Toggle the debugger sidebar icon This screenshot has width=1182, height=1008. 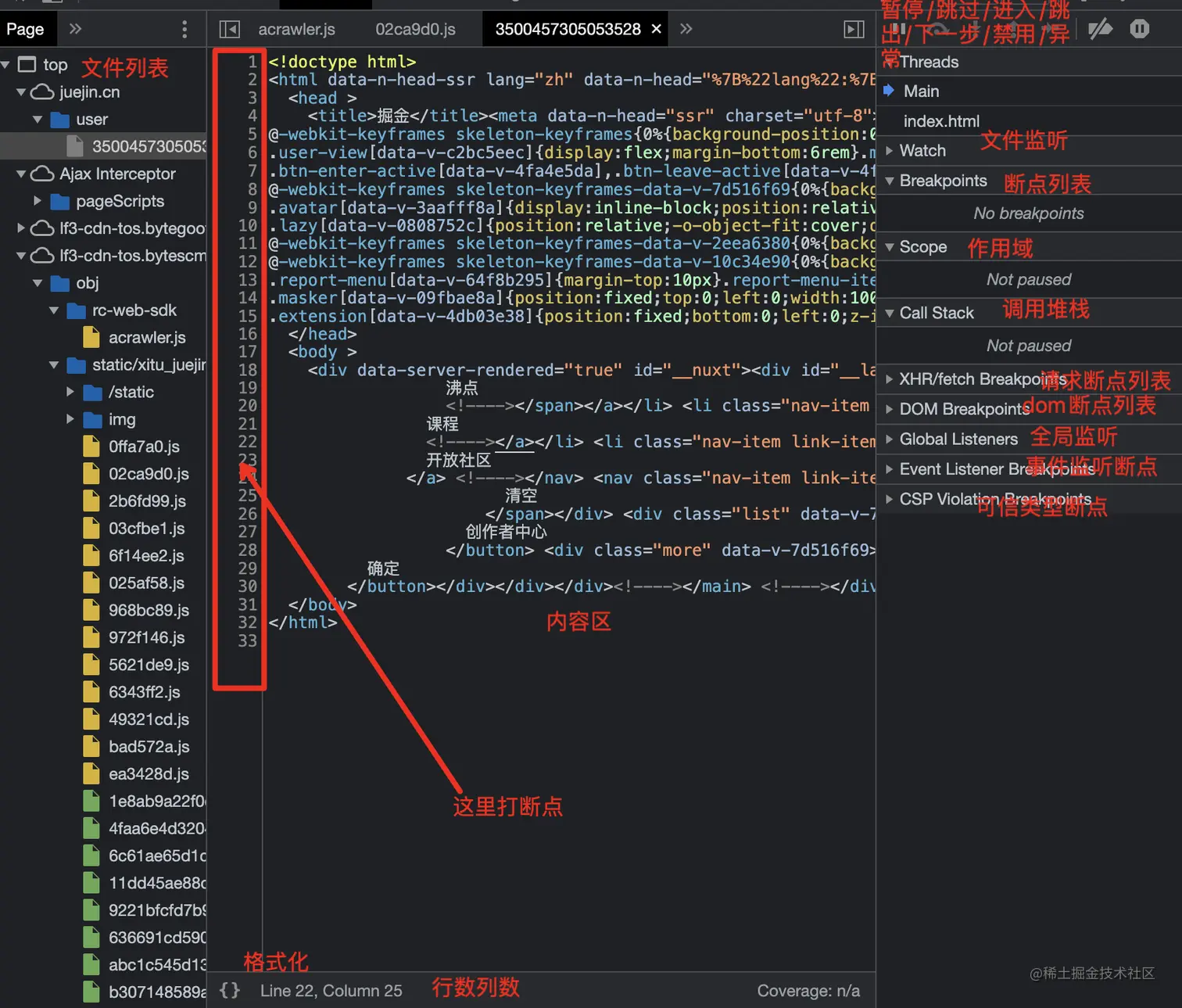tap(854, 30)
